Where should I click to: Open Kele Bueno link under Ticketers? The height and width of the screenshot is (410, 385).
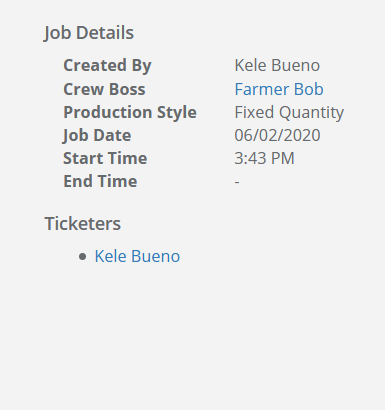click(137, 256)
